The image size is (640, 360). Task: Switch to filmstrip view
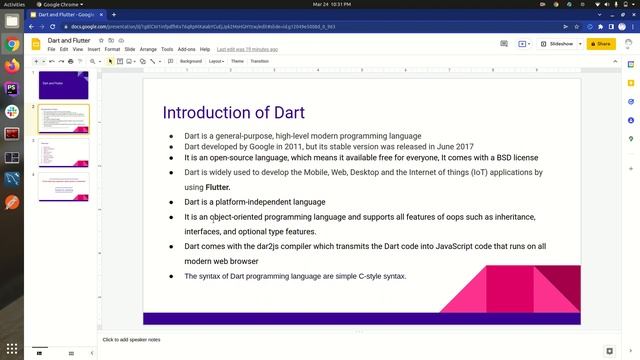(x=40, y=353)
